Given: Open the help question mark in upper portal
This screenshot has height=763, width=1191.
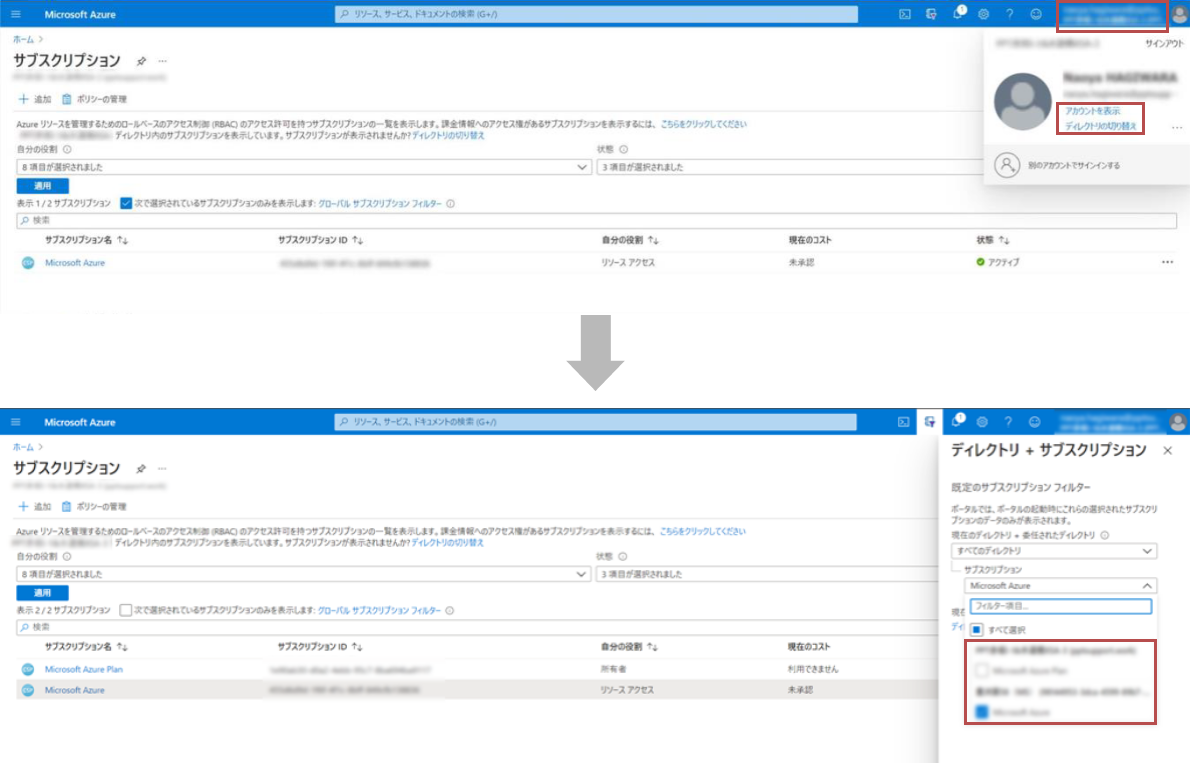Looking at the screenshot, I should 1009,14.
